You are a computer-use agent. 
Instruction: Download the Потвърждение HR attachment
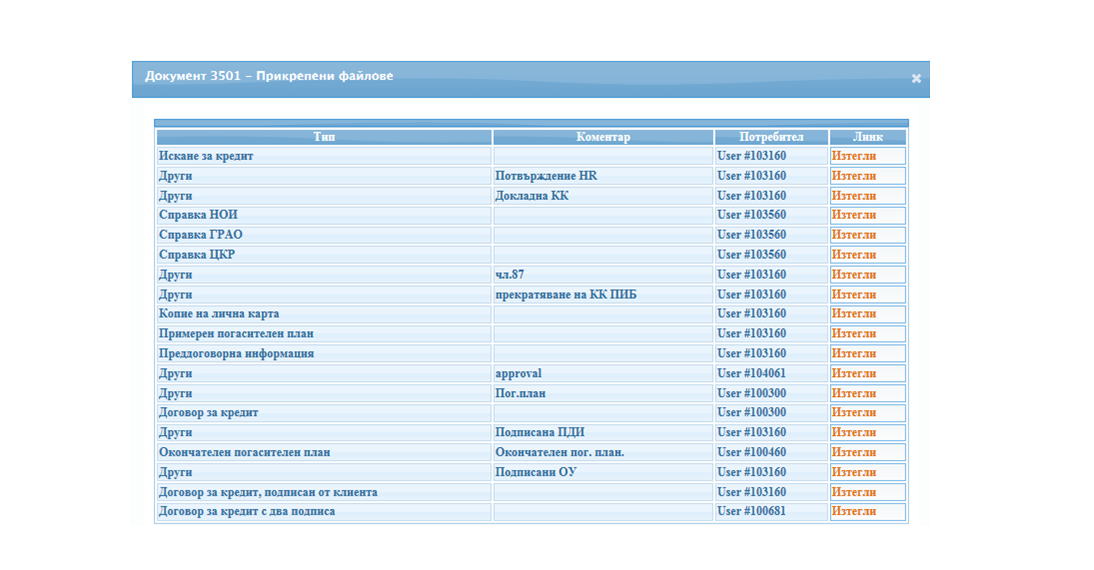click(853, 176)
